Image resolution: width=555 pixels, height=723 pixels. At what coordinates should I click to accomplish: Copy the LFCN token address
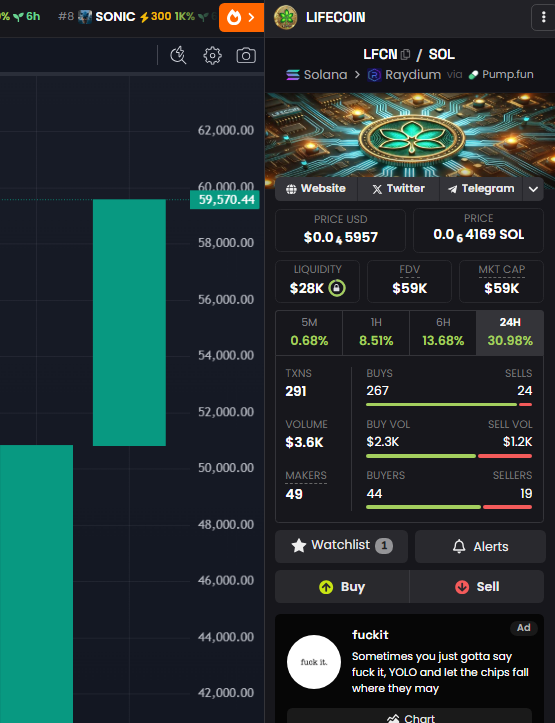coord(405,54)
